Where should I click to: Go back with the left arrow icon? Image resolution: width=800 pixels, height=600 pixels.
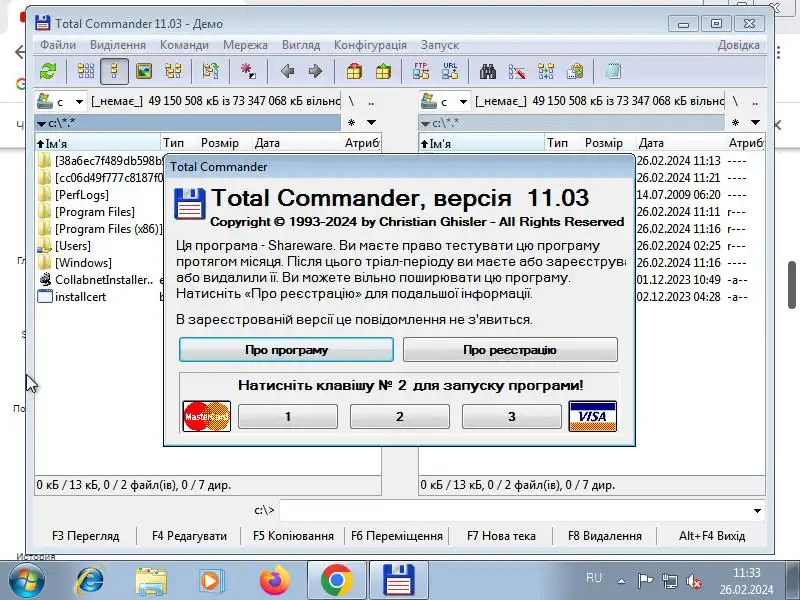[288, 71]
